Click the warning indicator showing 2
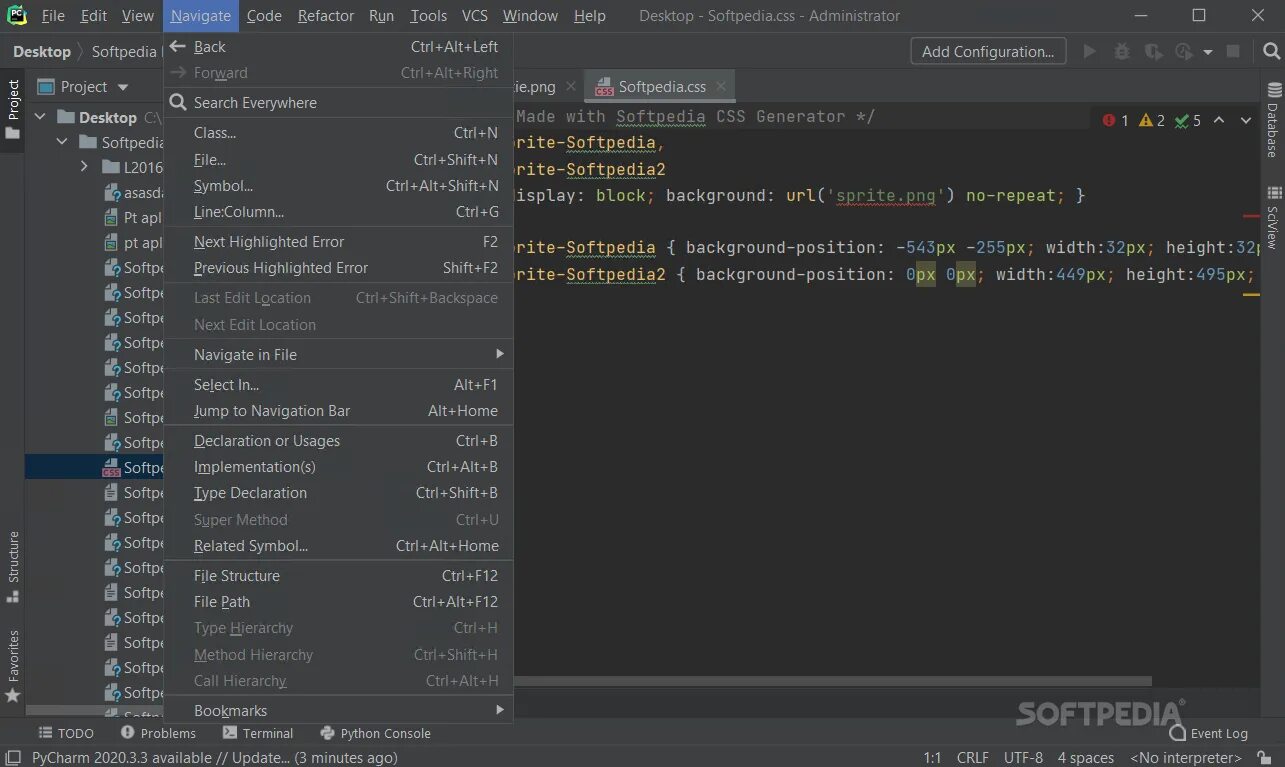This screenshot has width=1285, height=767. coord(1152,120)
